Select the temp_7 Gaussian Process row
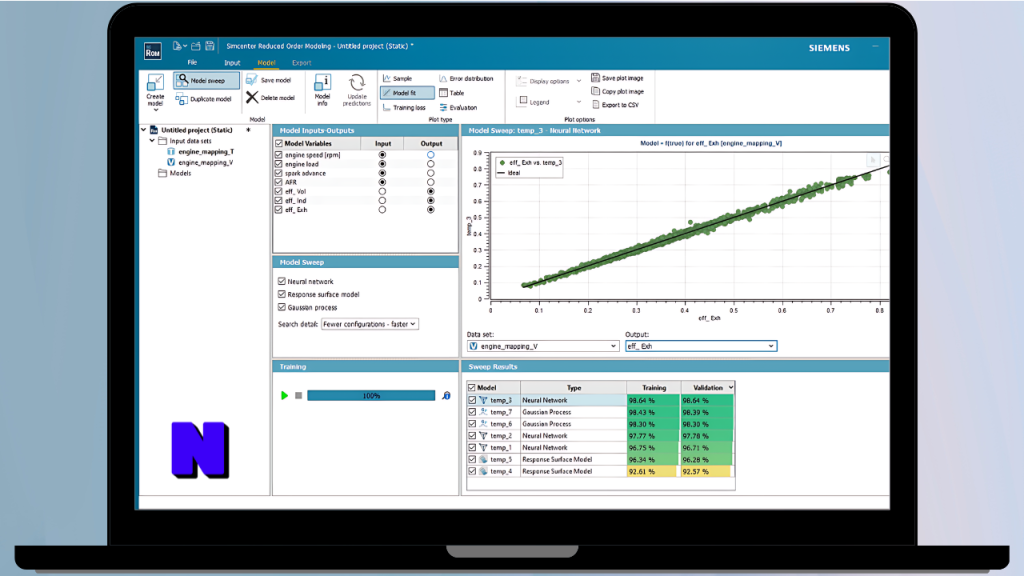 [600, 412]
